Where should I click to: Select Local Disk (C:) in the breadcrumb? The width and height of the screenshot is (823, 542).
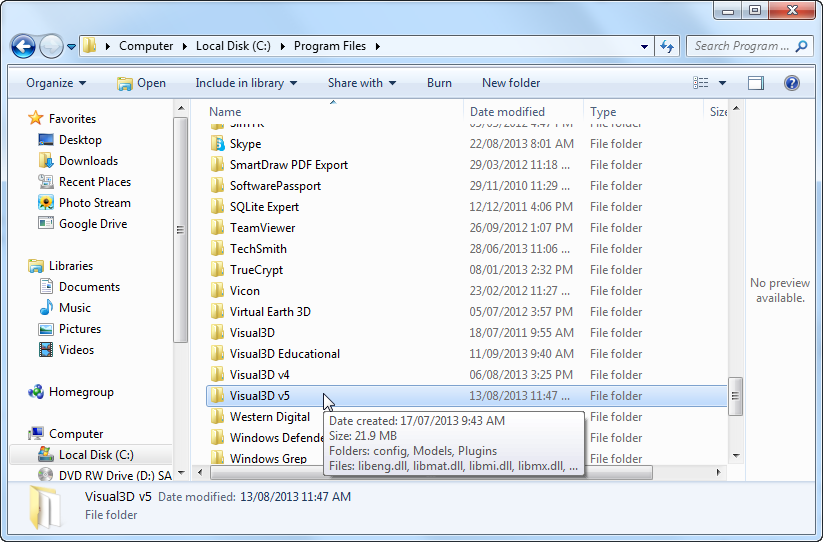coord(234,46)
